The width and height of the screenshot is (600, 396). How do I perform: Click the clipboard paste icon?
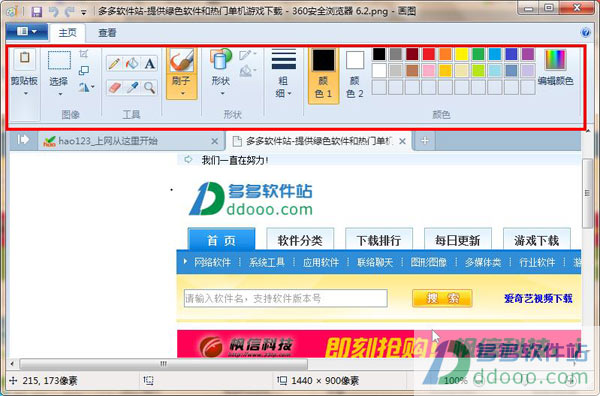24,58
